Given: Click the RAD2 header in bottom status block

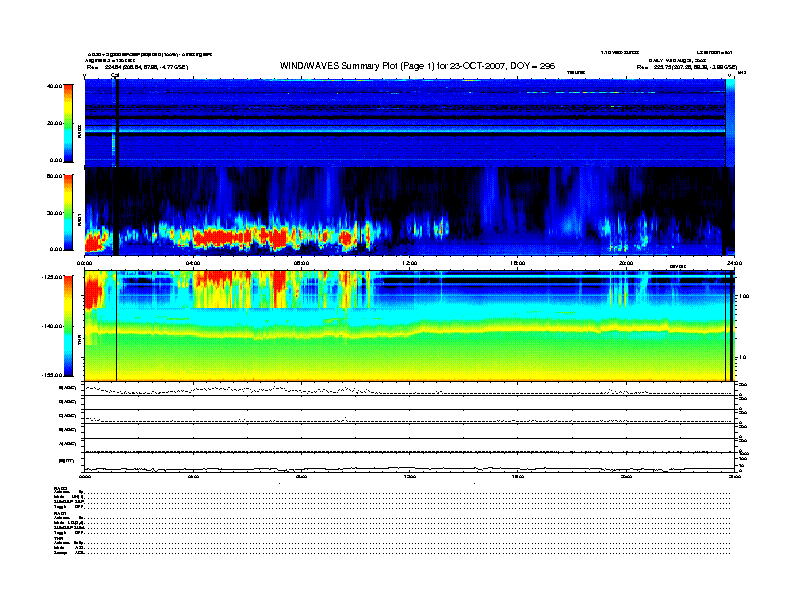Looking at the screenshot, I should [x=60, y=488].
